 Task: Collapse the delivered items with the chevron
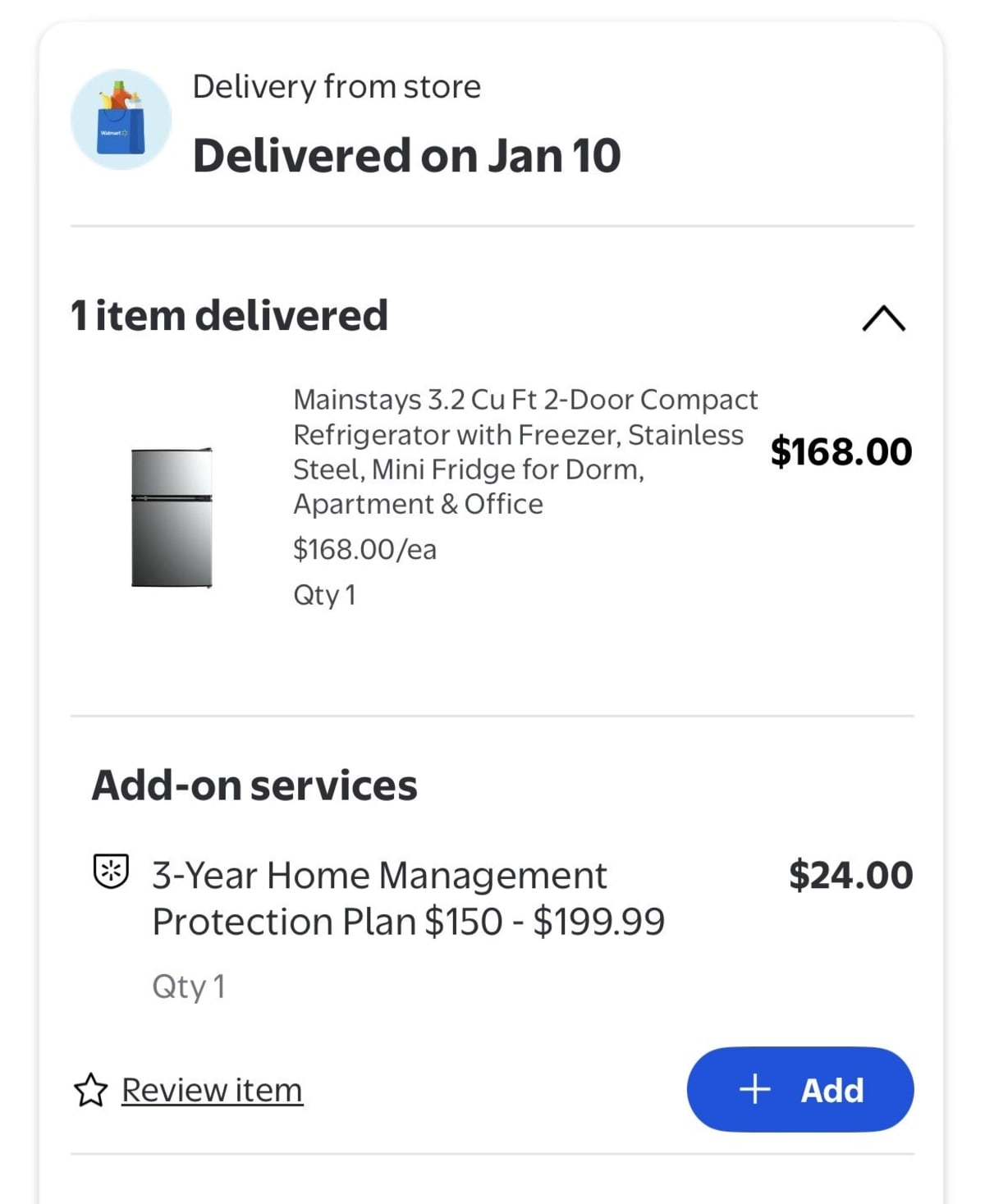click(x=884, y=318)
